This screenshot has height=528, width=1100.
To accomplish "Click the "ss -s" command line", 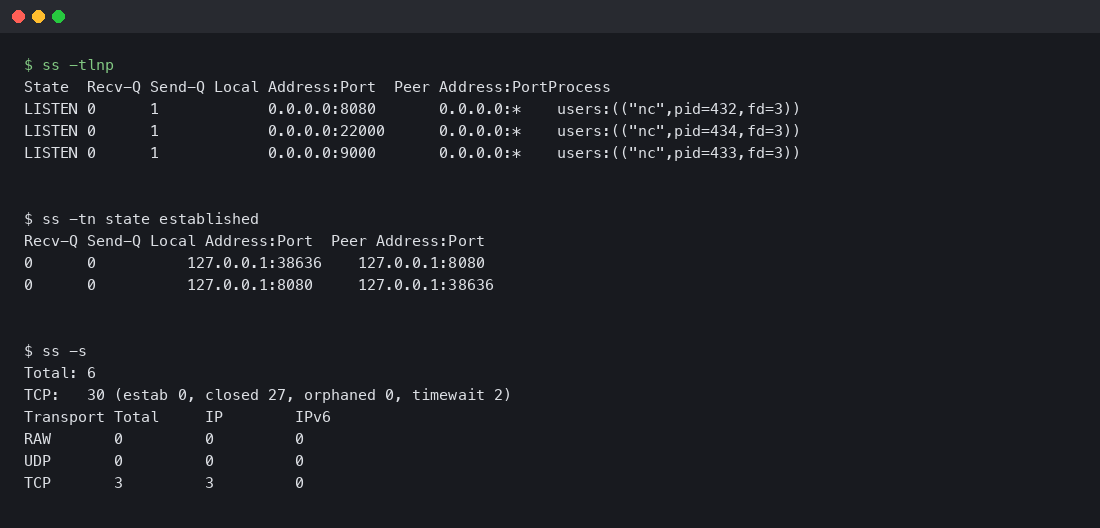I will pyautogui.click(x=55, y=351).
